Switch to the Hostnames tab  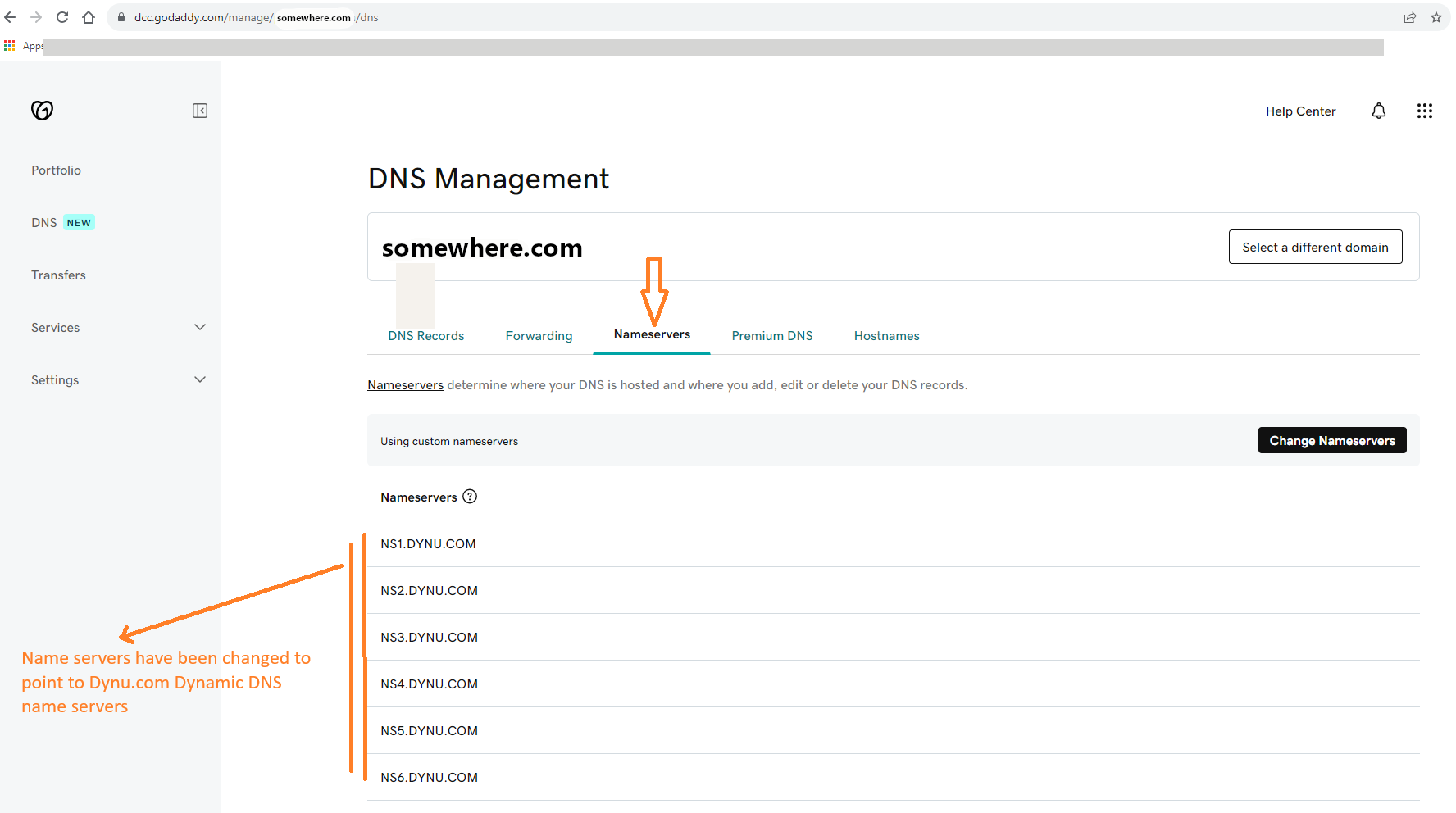point(887,336)
